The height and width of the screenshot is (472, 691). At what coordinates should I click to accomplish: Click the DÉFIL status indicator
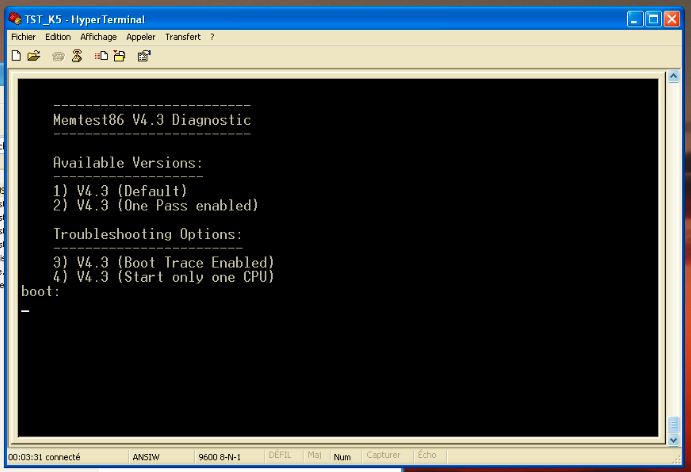coord(280,455)
